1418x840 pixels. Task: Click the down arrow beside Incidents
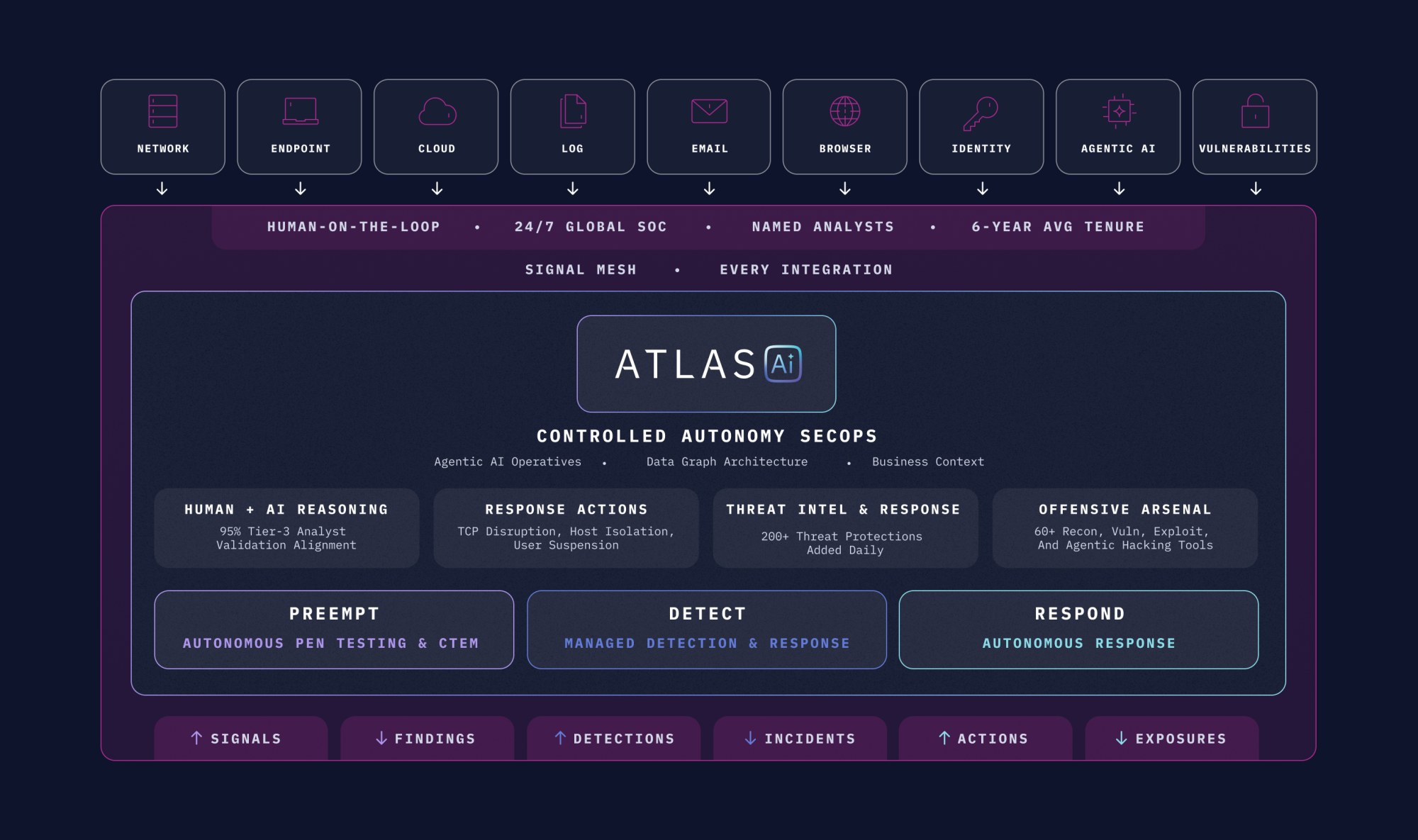[750, 738]
